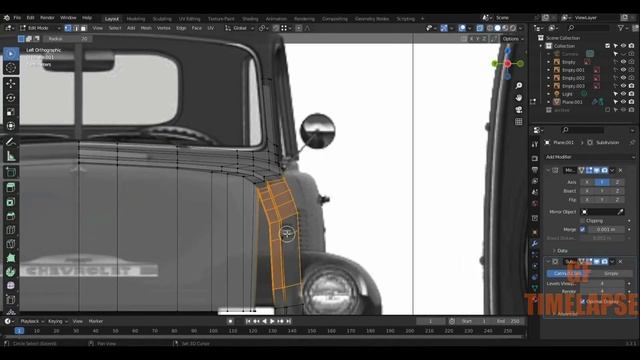Image resolution: width=640 pixels, height=360 pixels.
Task: Select the Move tool
Action: coord(11,84)
